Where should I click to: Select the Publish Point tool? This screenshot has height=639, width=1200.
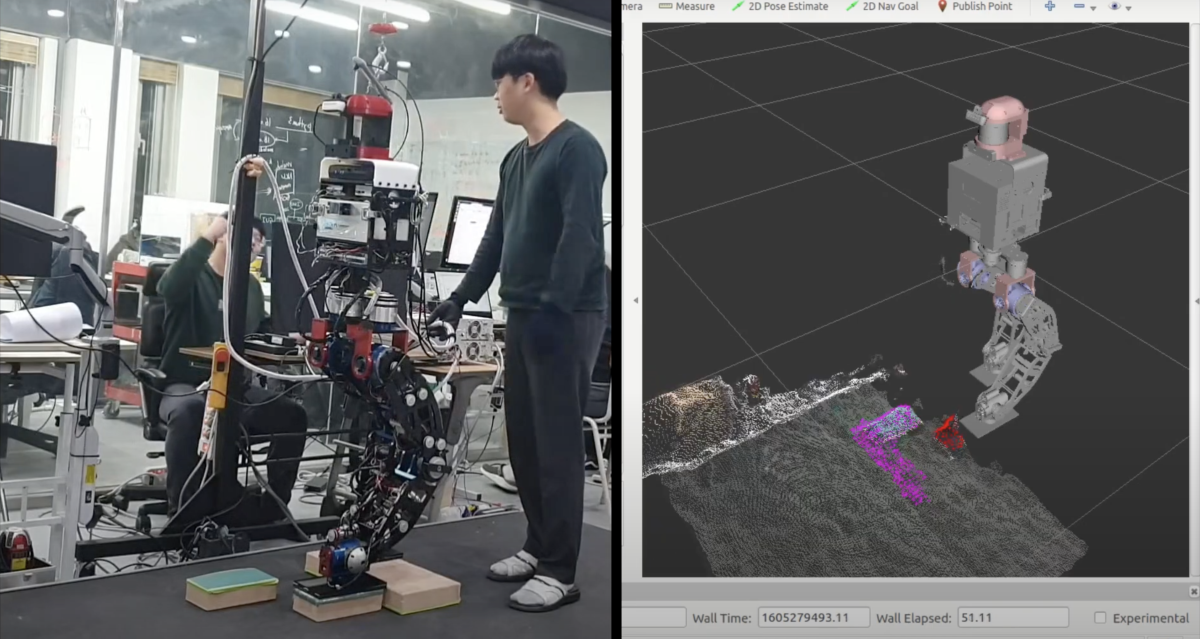tap(973, 7)
